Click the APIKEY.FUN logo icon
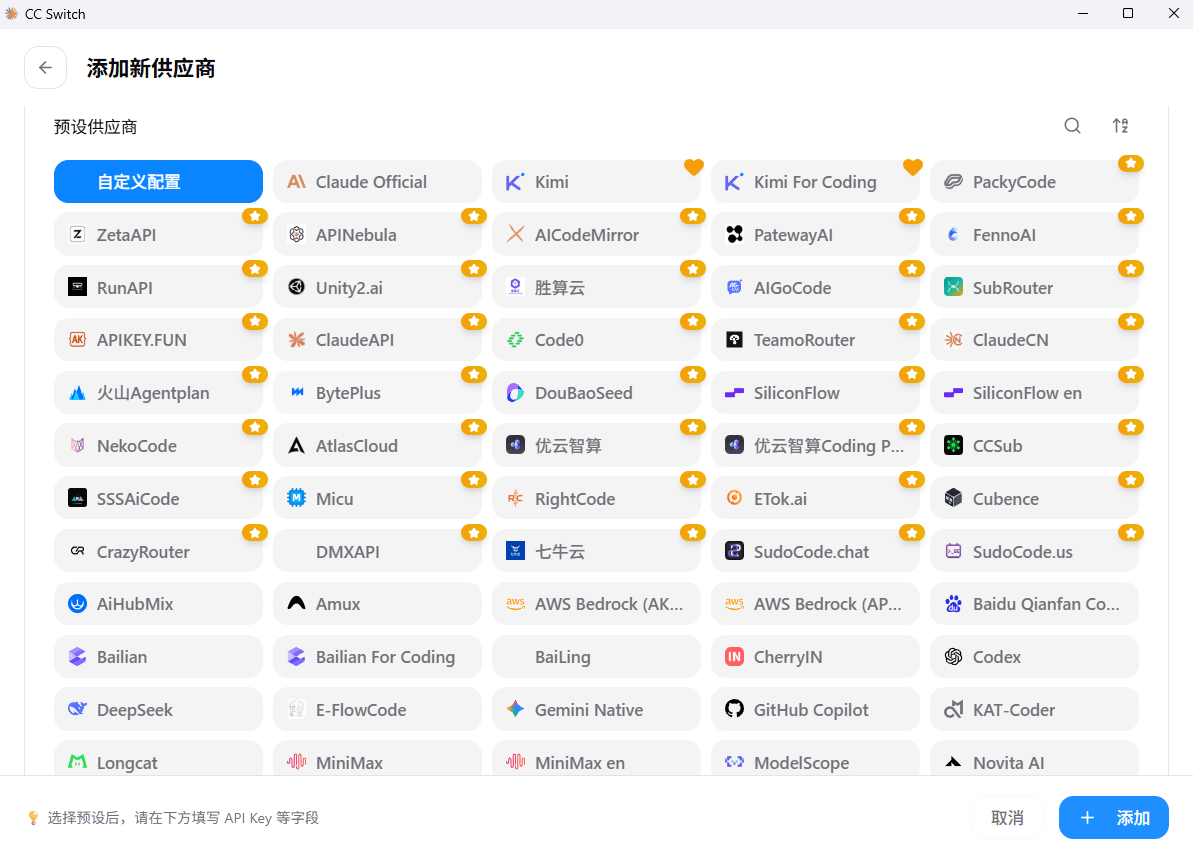The height and width of the screenshot is (849, 1193). pos(78,339)
